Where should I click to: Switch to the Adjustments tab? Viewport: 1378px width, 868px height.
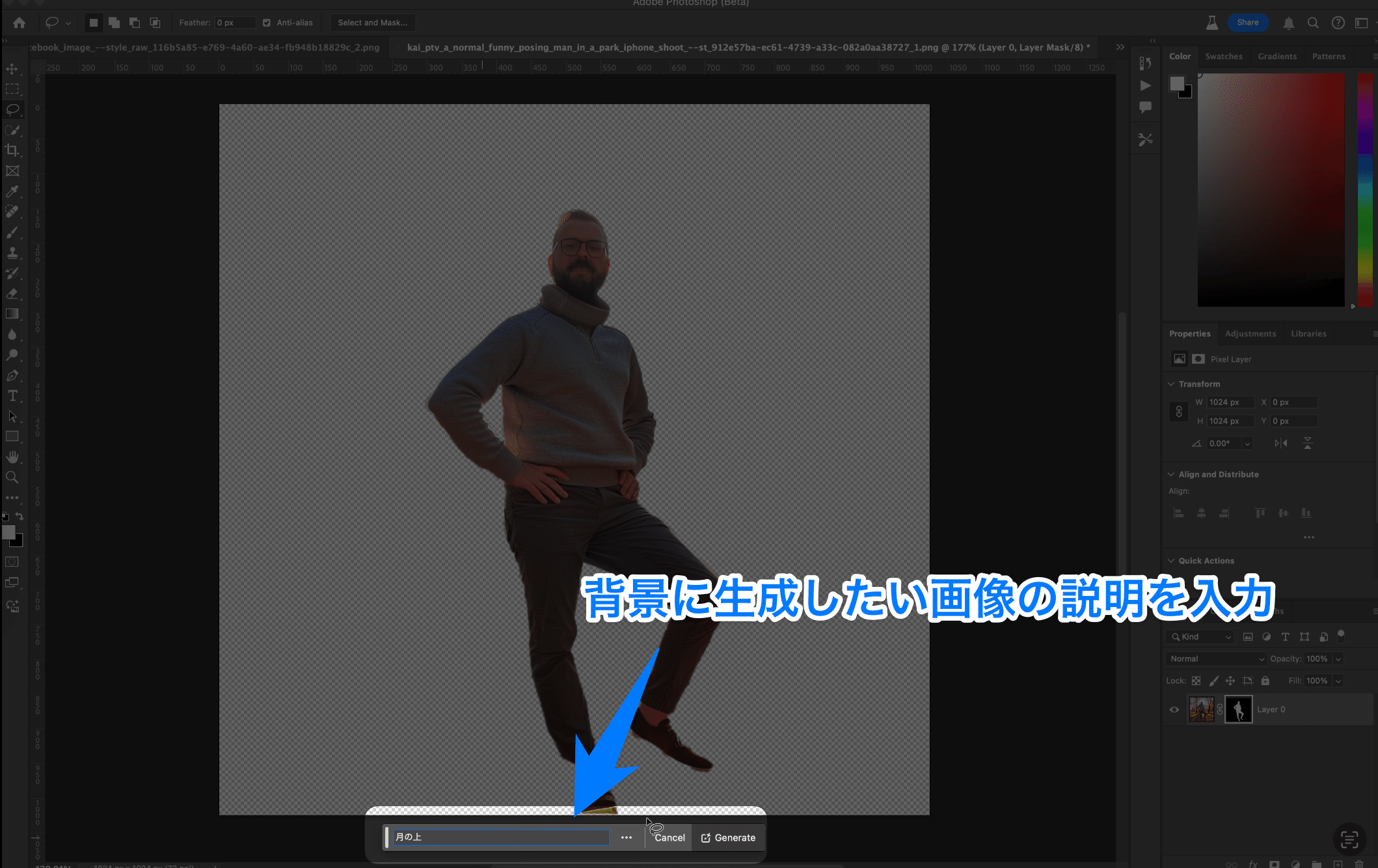click(1250, 334)
